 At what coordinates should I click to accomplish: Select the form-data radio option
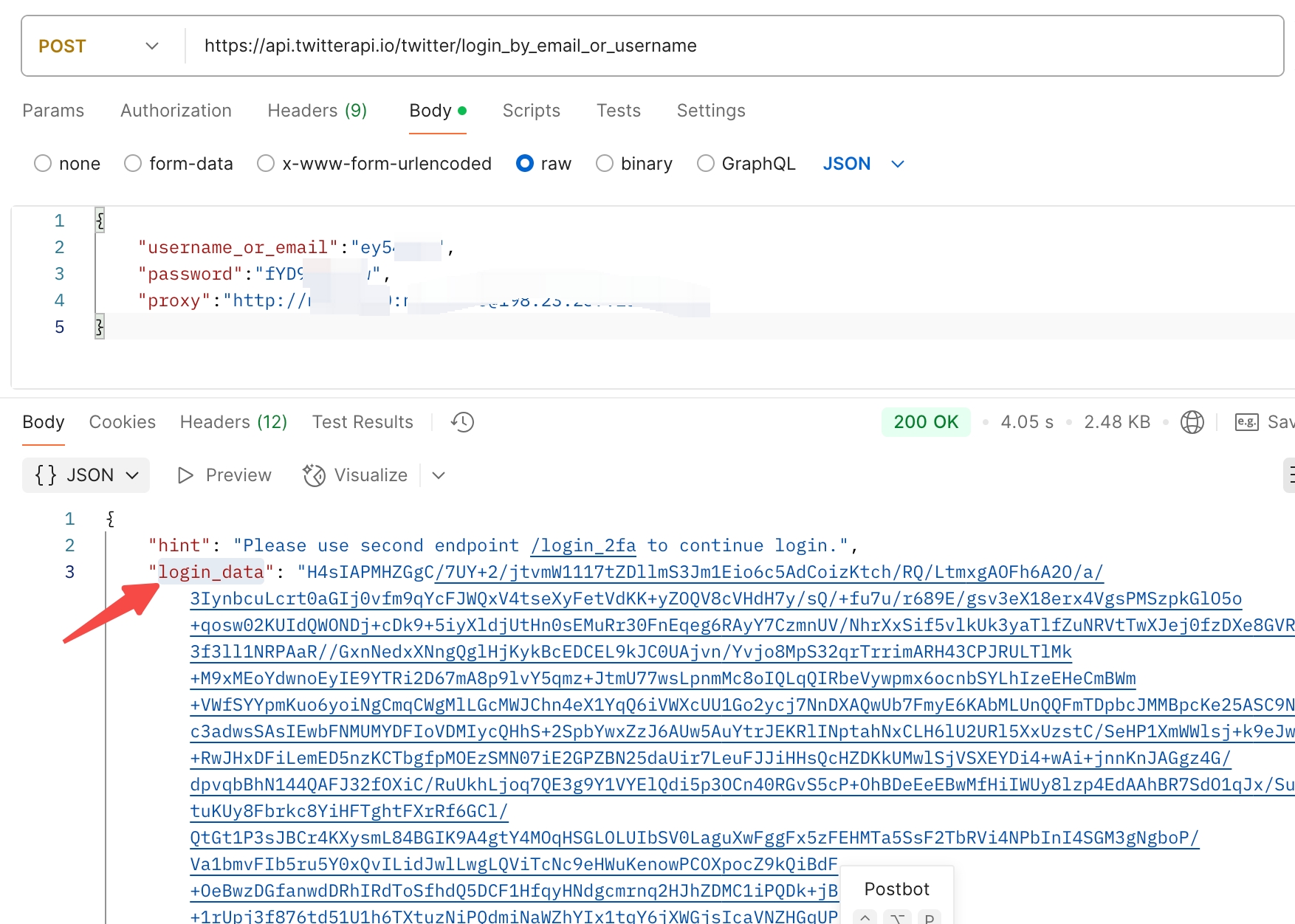click(x=133, y=163)
